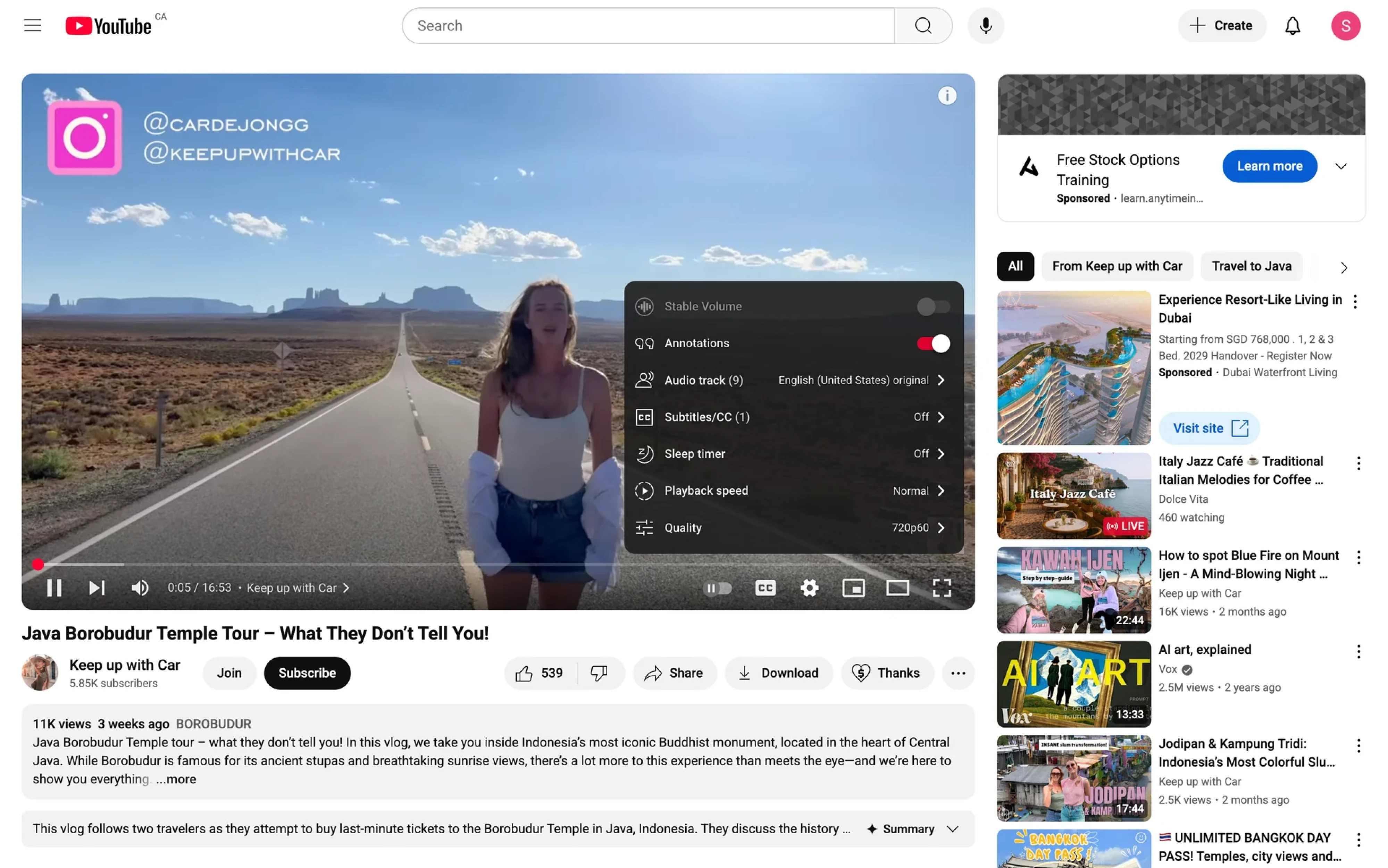Subscribe to Keep up with Car

pos(307,673)
